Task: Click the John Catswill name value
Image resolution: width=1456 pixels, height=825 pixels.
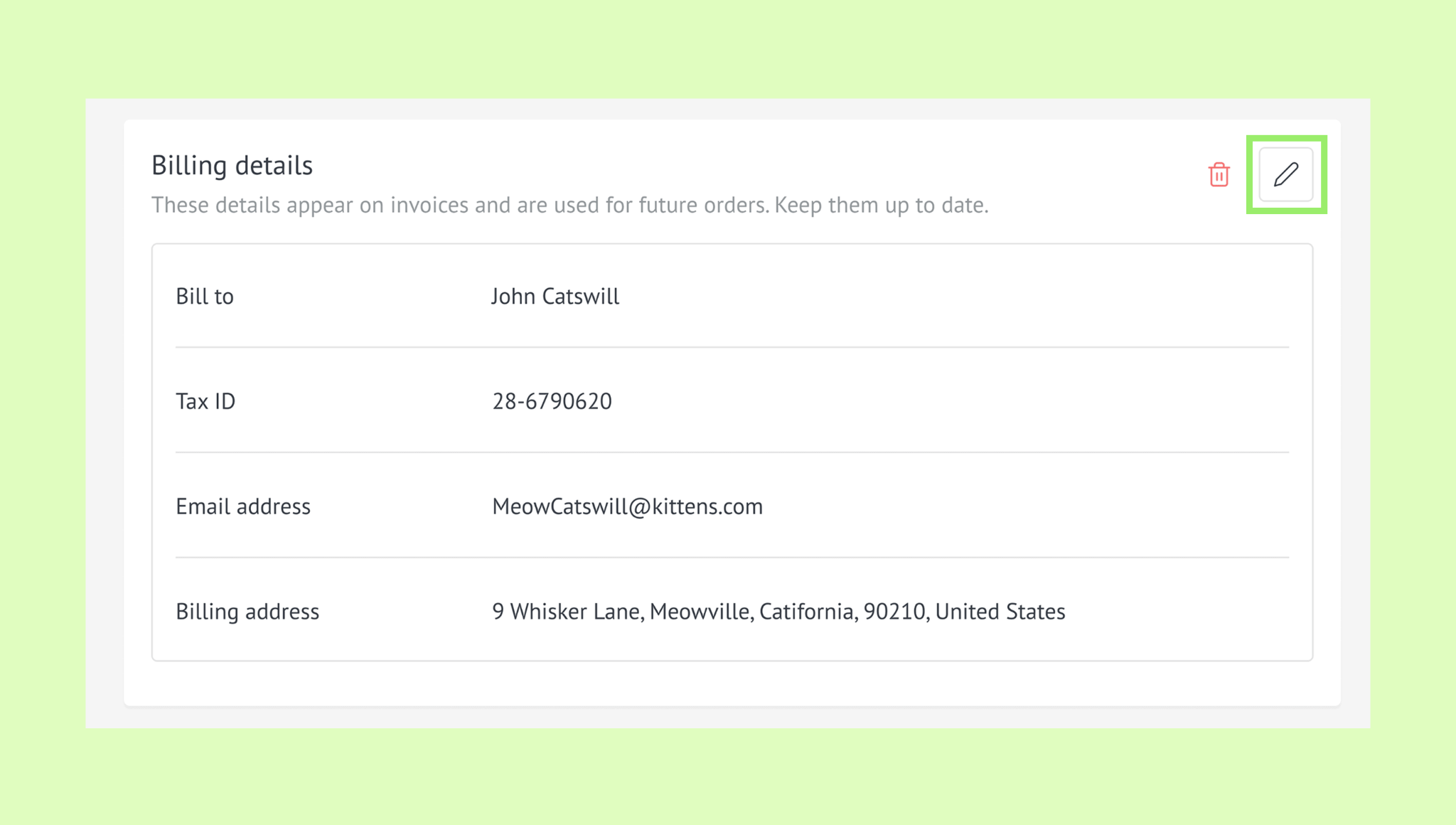Action: click(555, 296)
